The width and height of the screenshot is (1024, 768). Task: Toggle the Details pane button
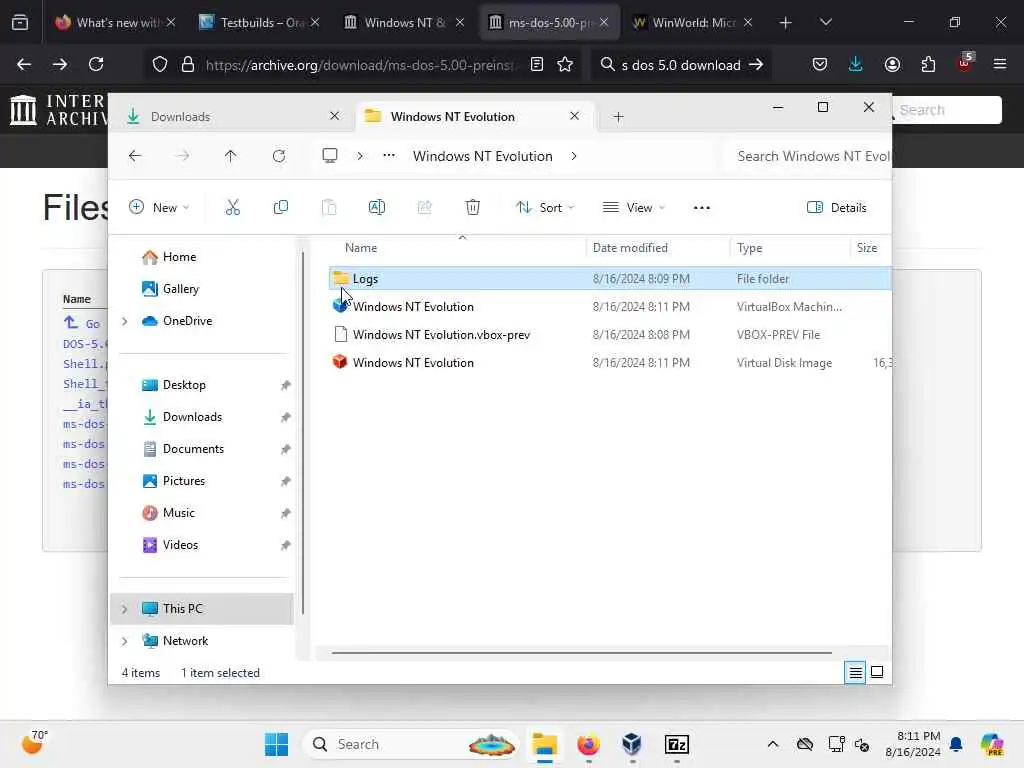click(x=837, y=208)
